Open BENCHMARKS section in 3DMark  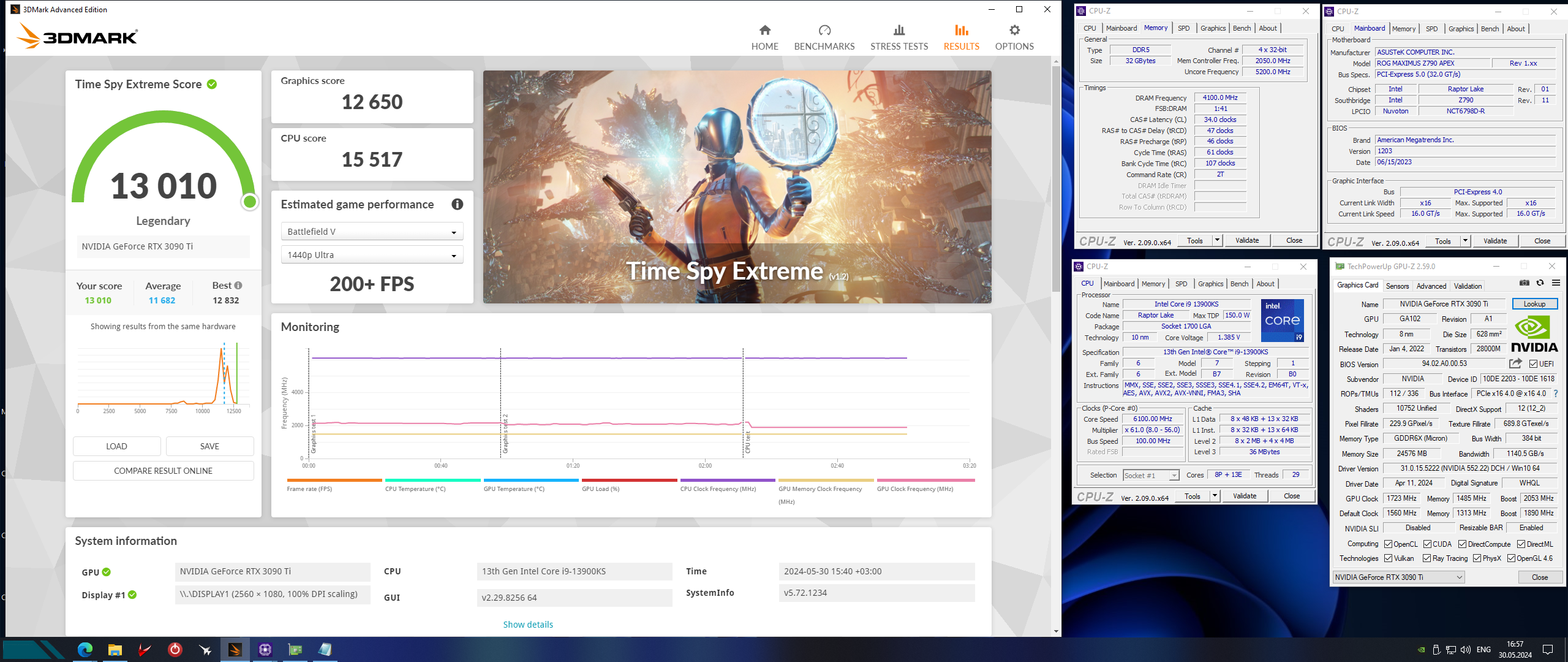coord(824,38)
